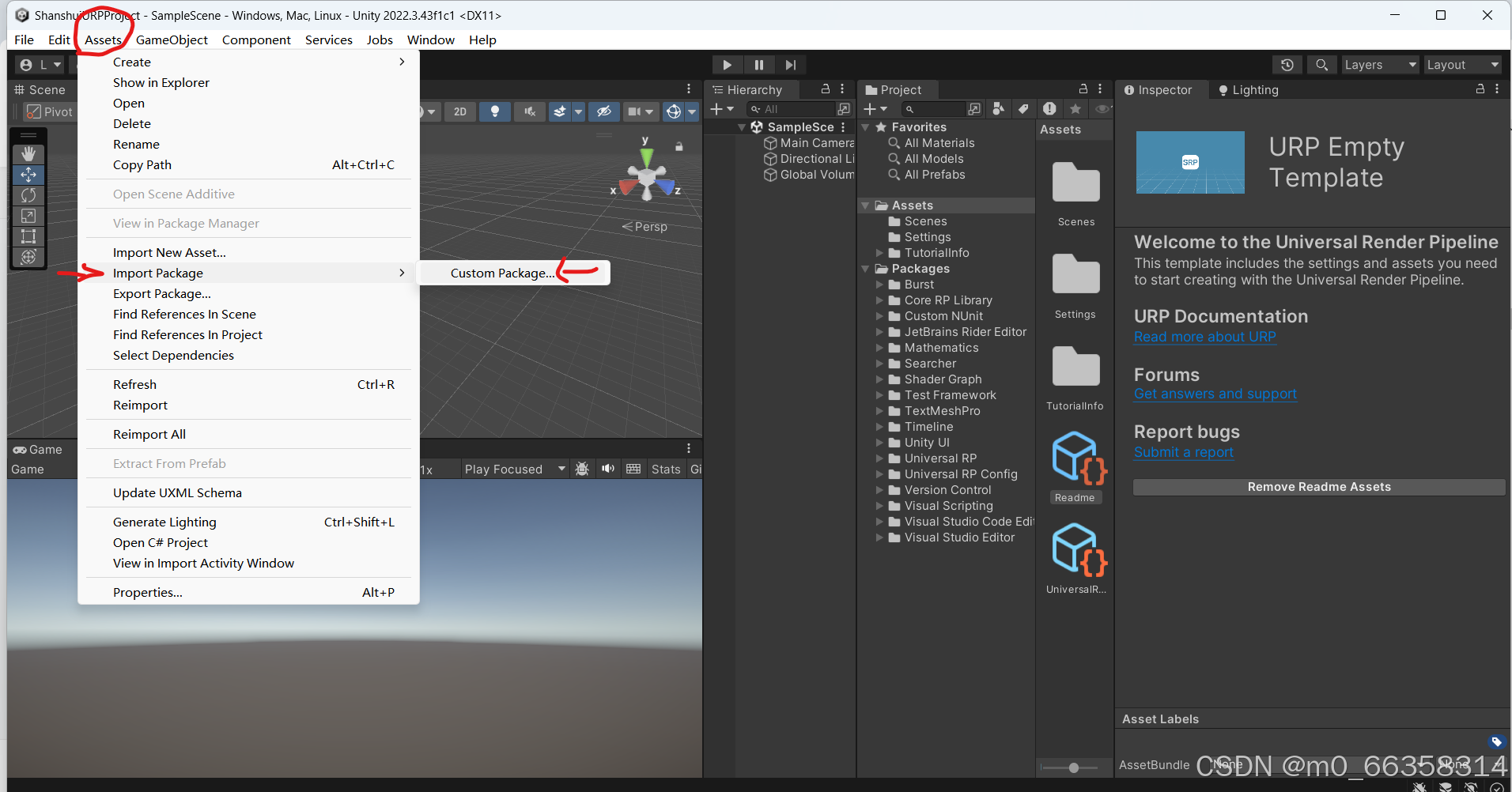Click the Play button
Screen dimensions: 1512x792
point(727,65)
